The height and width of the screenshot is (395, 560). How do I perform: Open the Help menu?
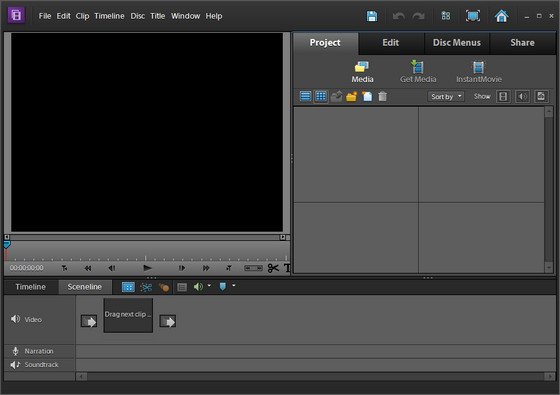point(214,16)
